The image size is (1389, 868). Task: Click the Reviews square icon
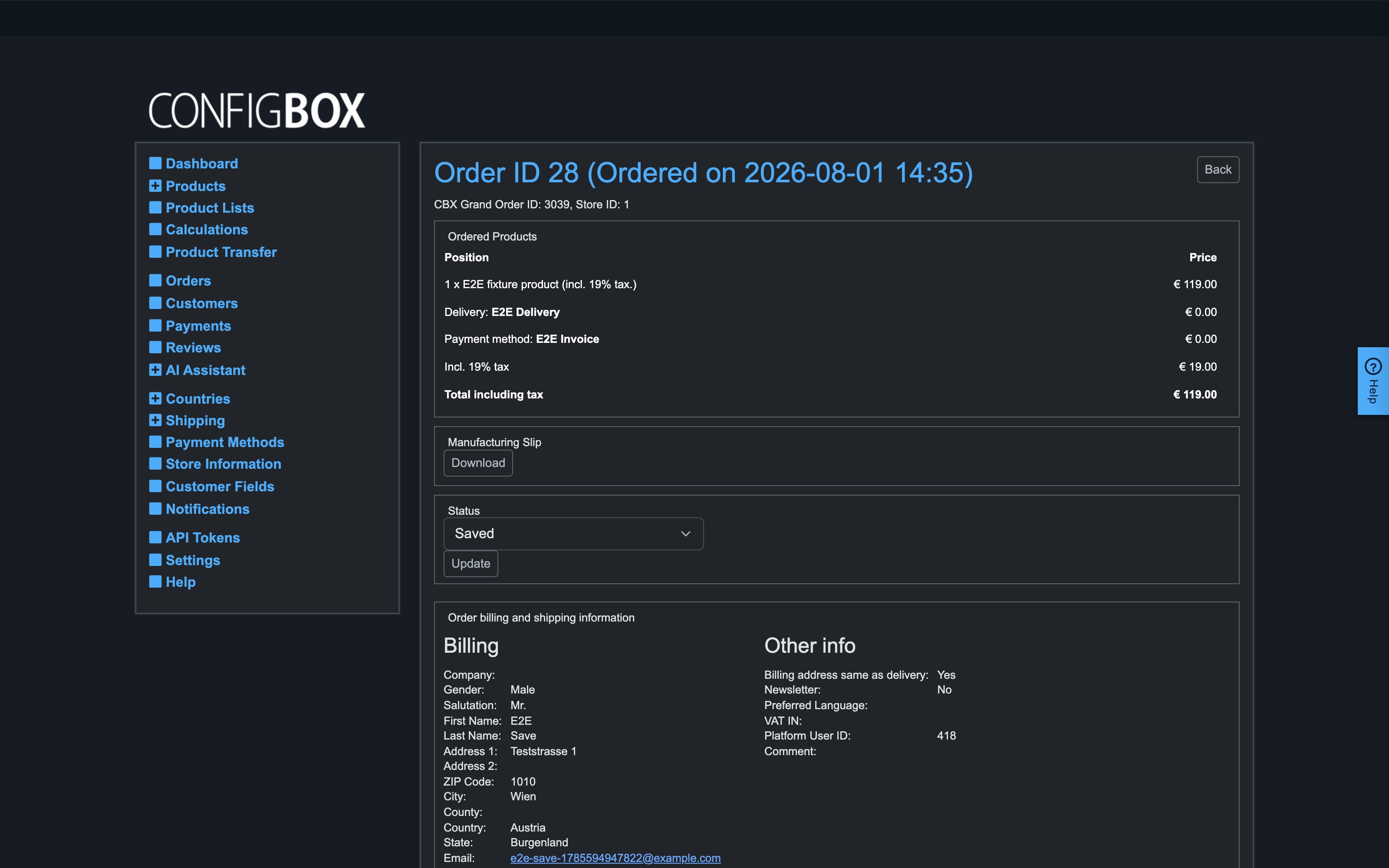click(155, 347)
